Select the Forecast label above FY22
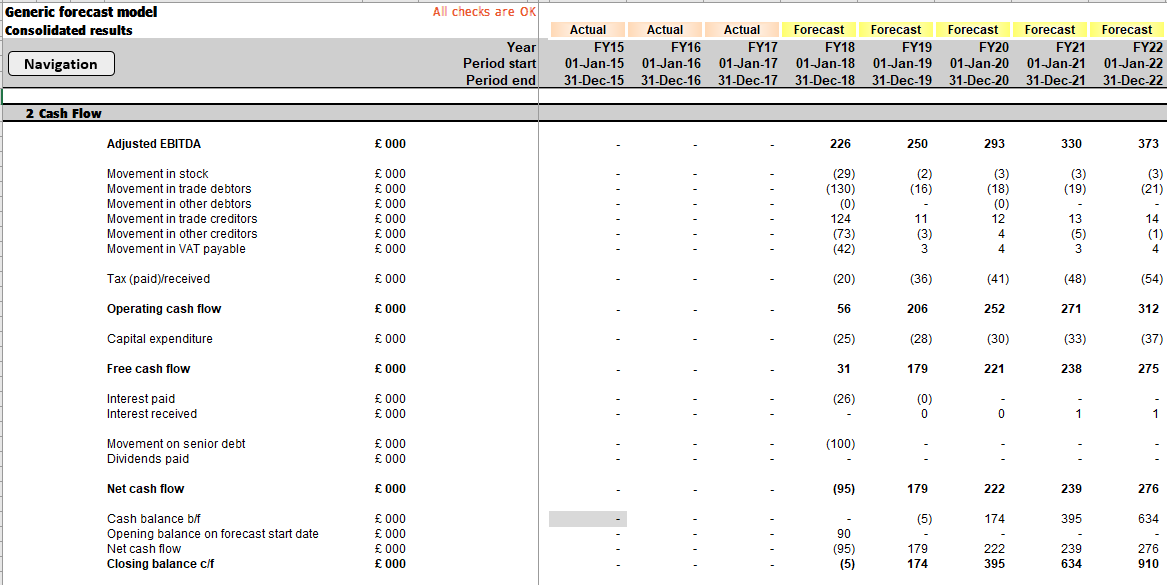The width and height of the screenshot is (1167, 585). tap(1127, 29)
